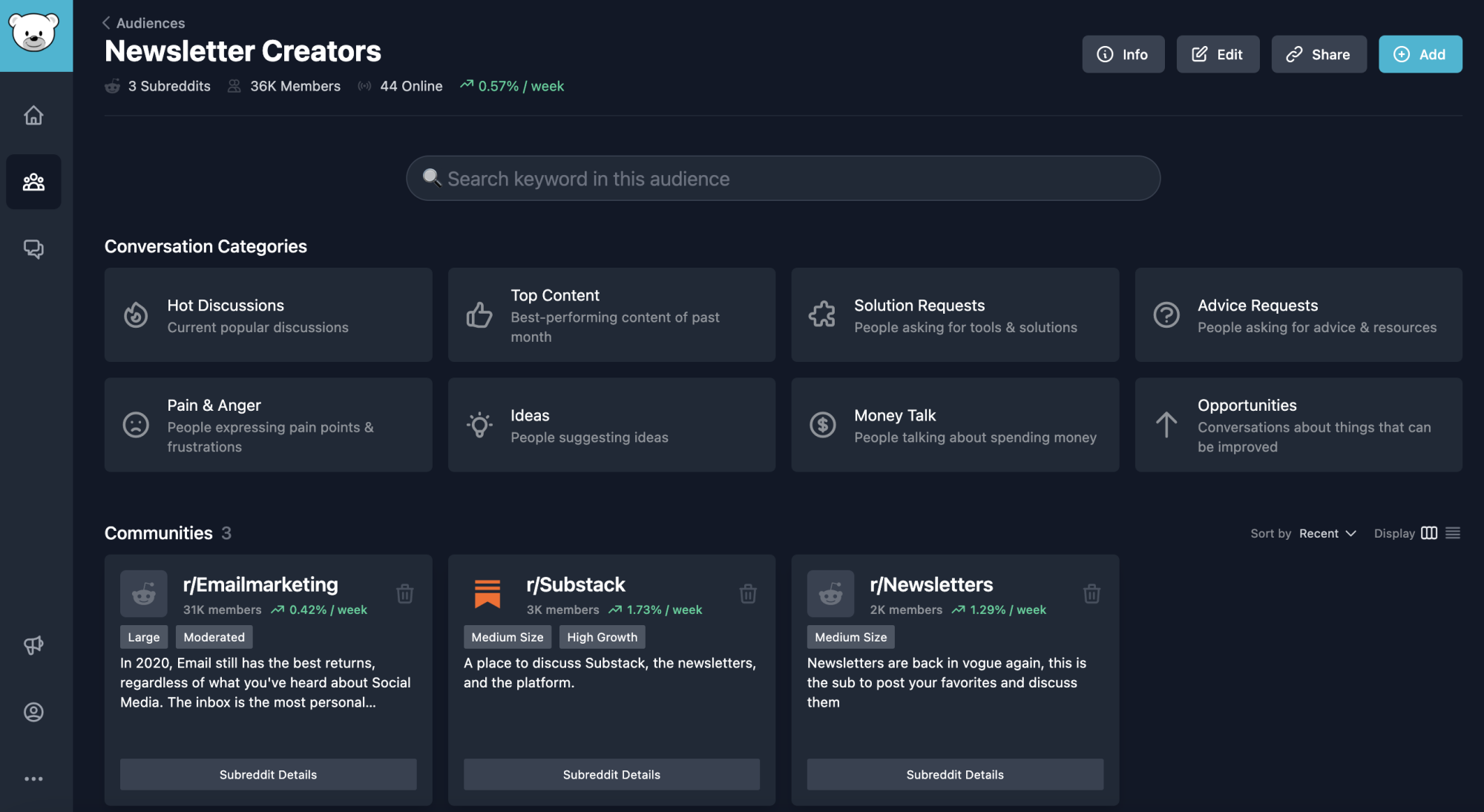The width and height of the screenshot is (1484, 812).
Task: Open the Home icon in sidebar
Action: pyautogui.click(x=33, y=116)
